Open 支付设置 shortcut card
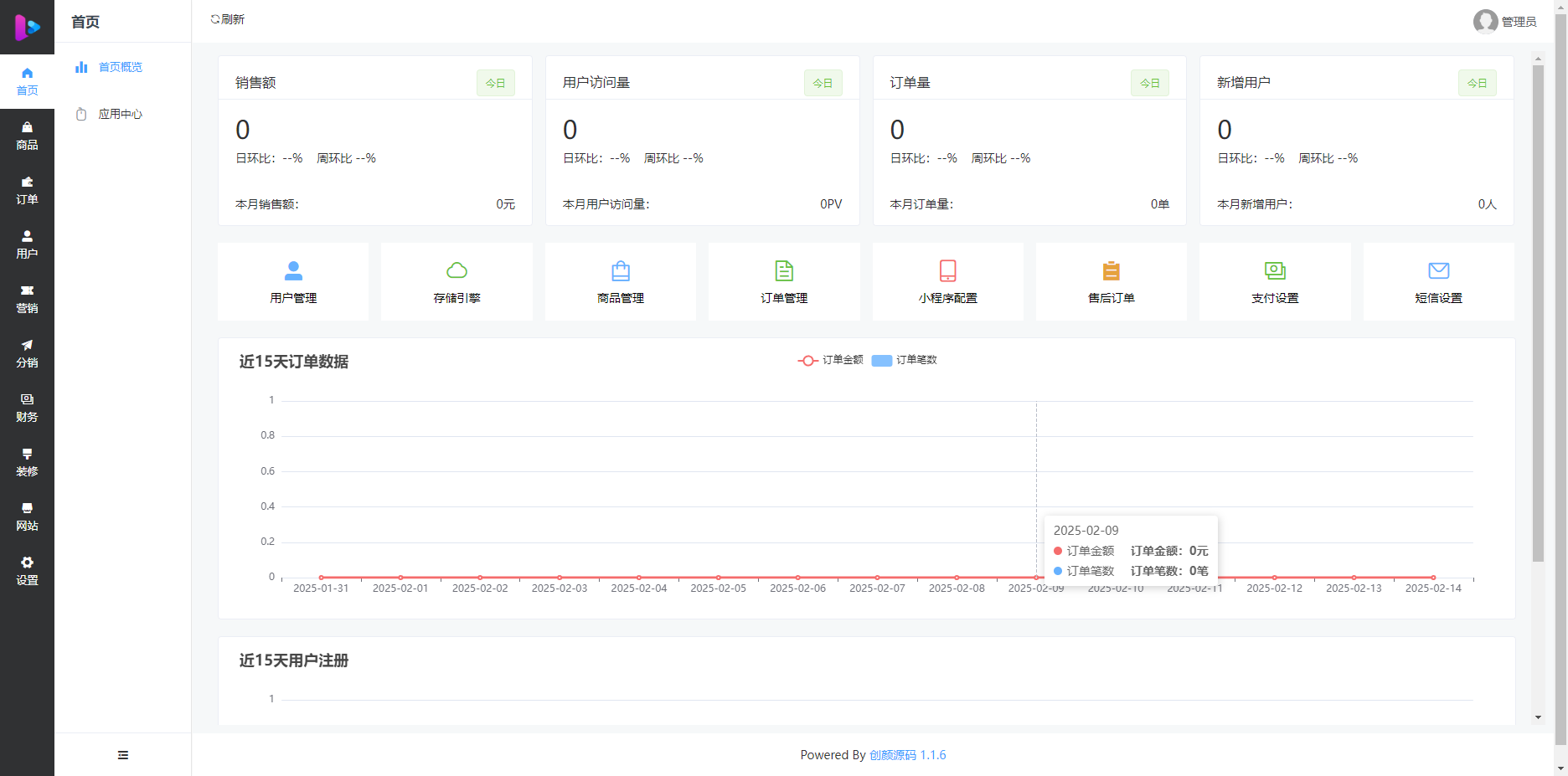The width and height of the screenshot is (1568, 776). point(1274,281)
